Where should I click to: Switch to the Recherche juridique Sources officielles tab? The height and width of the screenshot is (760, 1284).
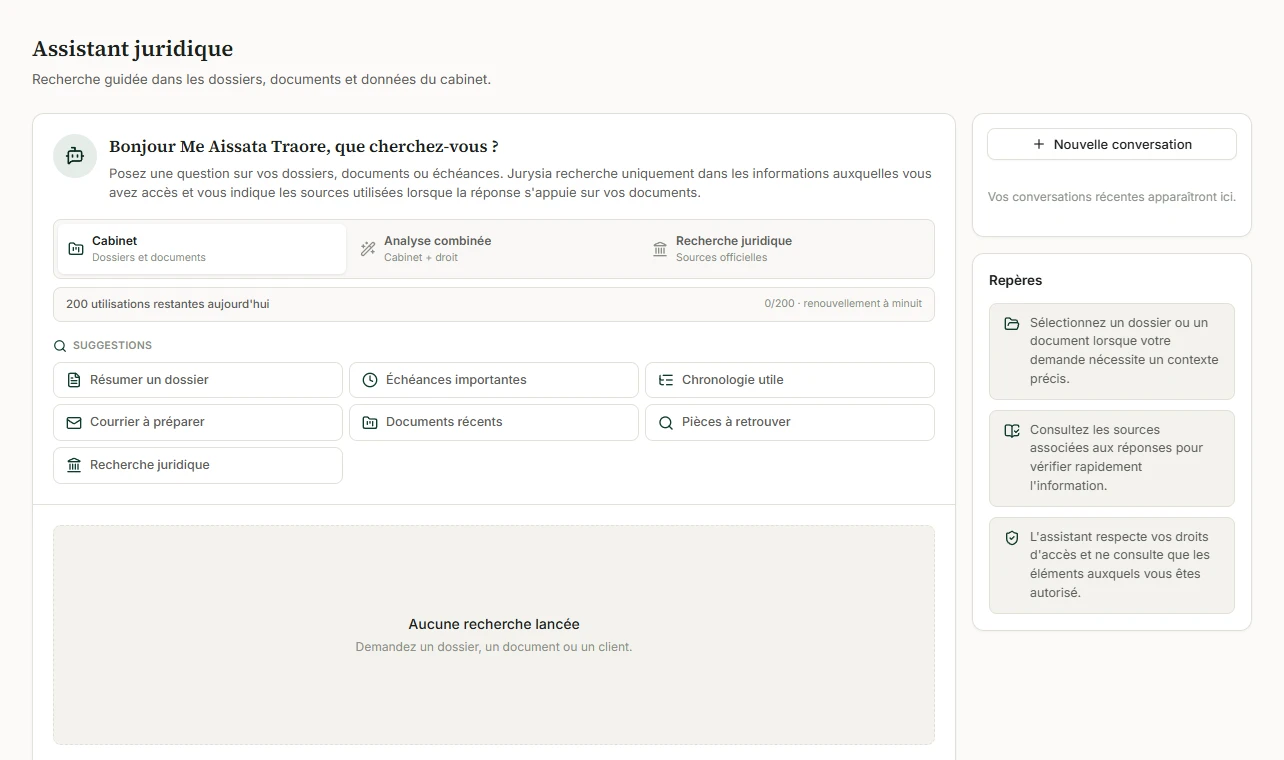(786, 249)
